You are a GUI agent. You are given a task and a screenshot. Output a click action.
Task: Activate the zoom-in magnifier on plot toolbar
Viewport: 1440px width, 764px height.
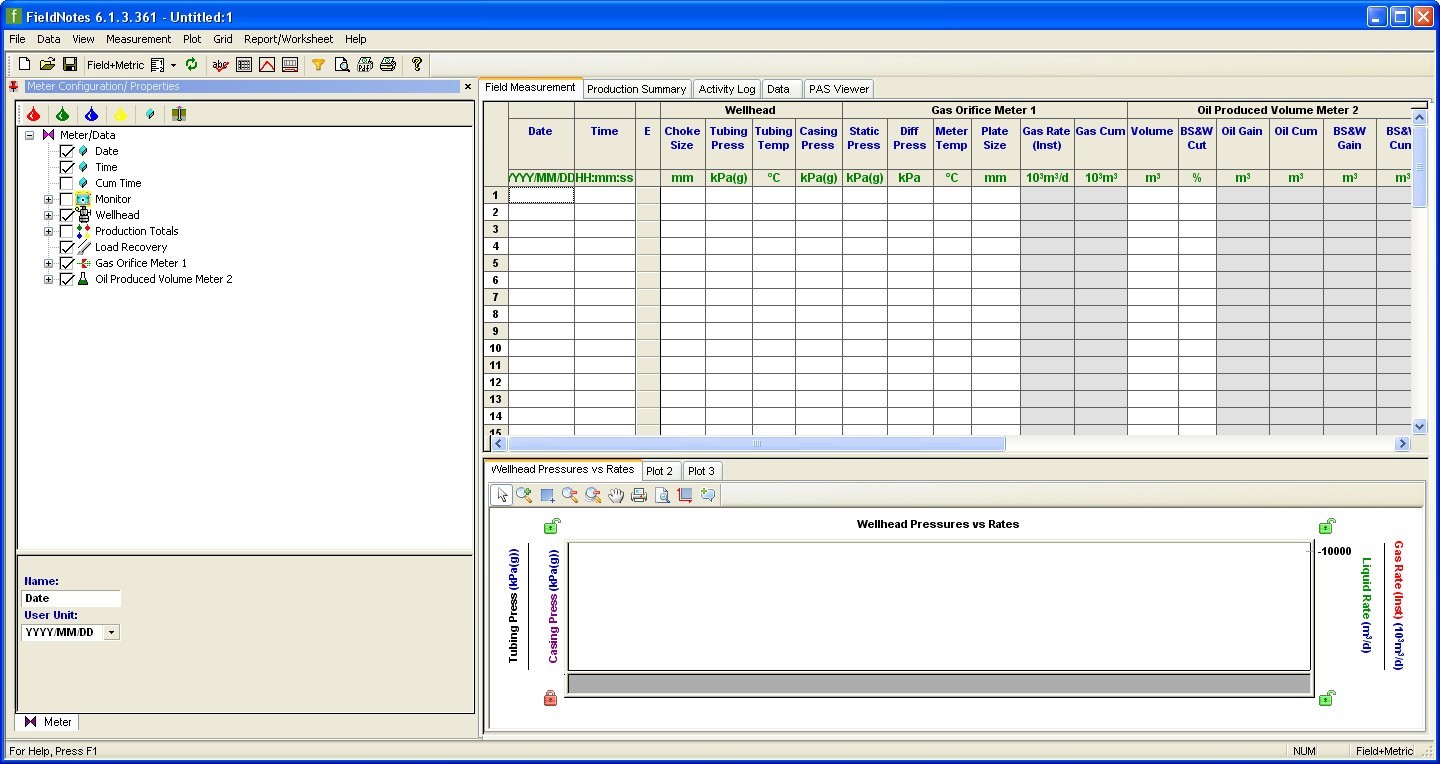pos(524,495)
